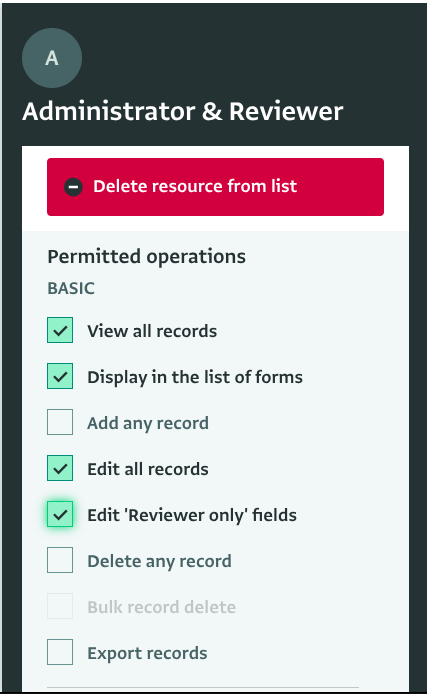
Task: Click the 'Permitted operations' heading
Action: click(146, 257)
